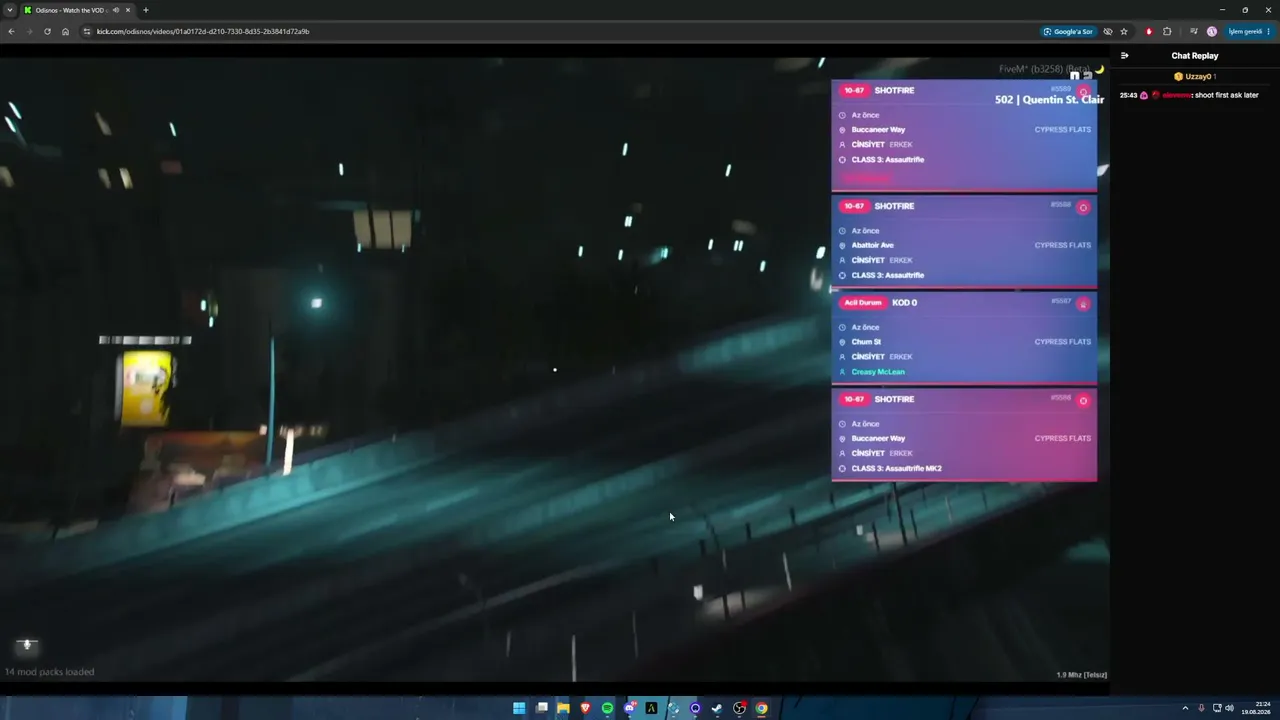This screenshot has height=720, width=1280.
Task: Click the 502 | Quentin St. Clair label
Action: [1049, 99]
